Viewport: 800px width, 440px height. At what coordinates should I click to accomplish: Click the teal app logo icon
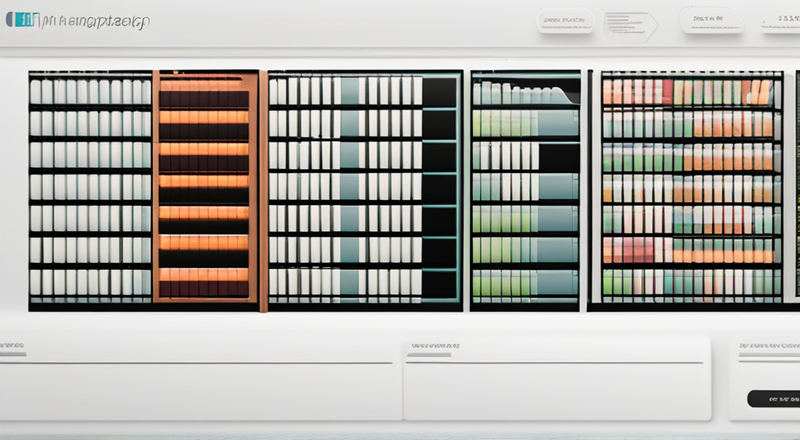22,20
